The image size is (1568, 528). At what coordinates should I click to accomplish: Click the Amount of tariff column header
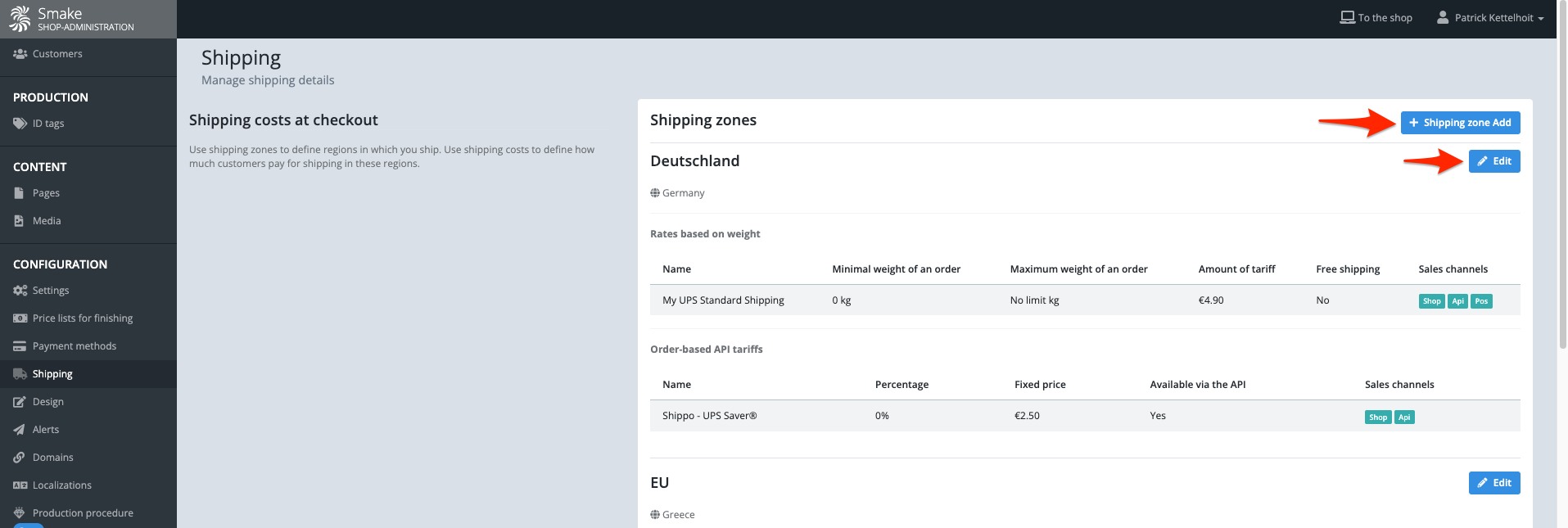1236,269
